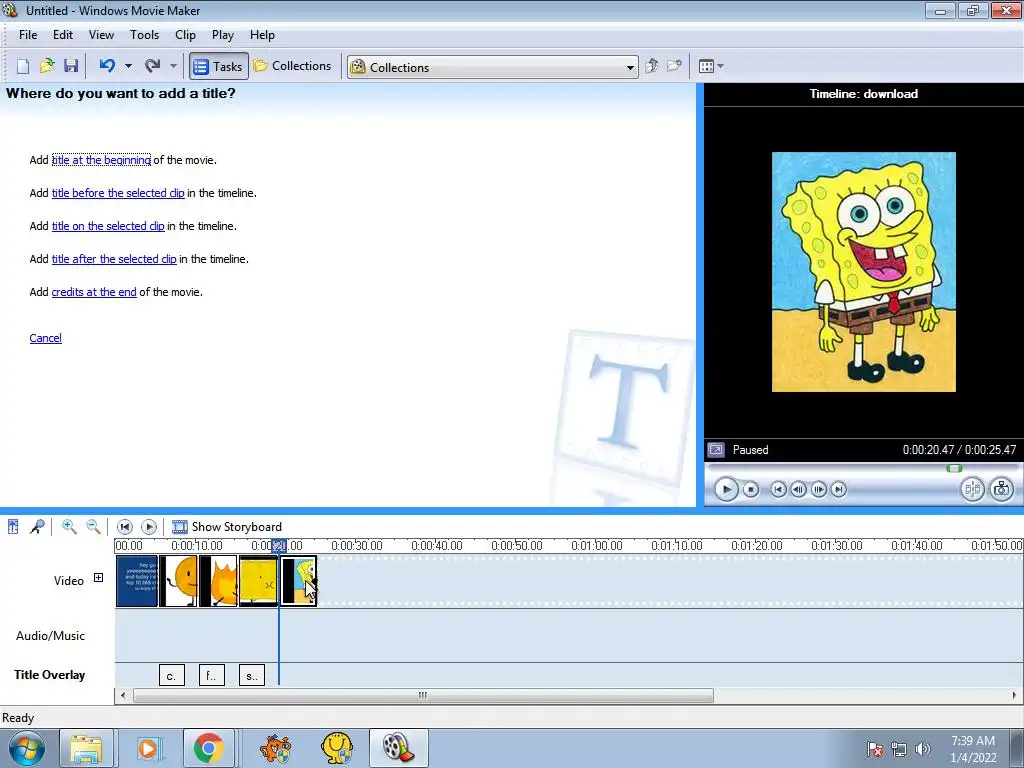The height and width of the screenshot is (768, 1024).
Task: Play the preview monitor video
Action: pyautogui.click(x=726, y=489)
